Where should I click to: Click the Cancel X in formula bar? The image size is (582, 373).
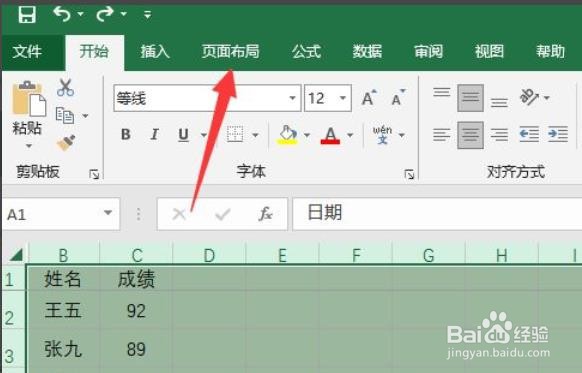pyautogui.click(x=179, y=214)
